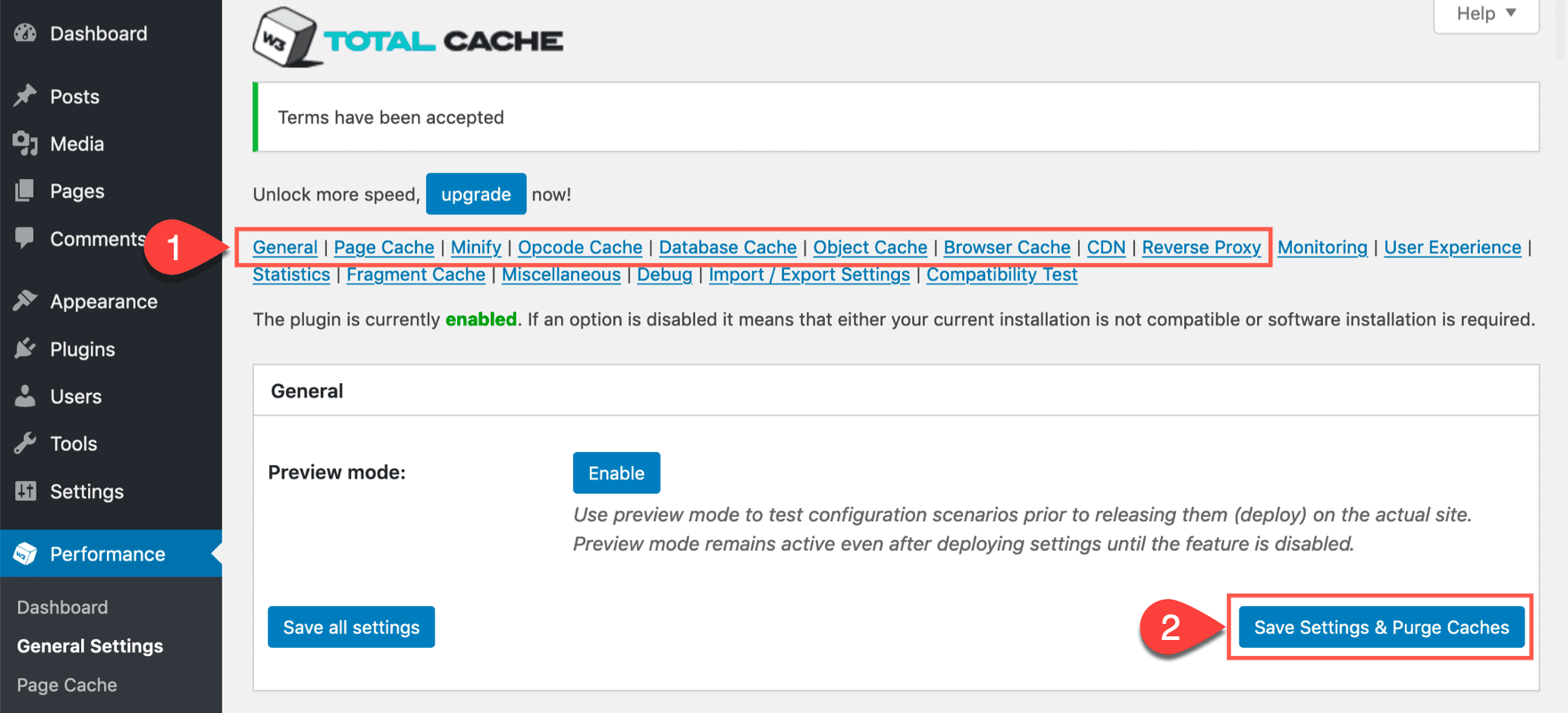Screen dimensions: 1568x713
Task: Click the Tools wrench icon
Action: coord(25,443)
